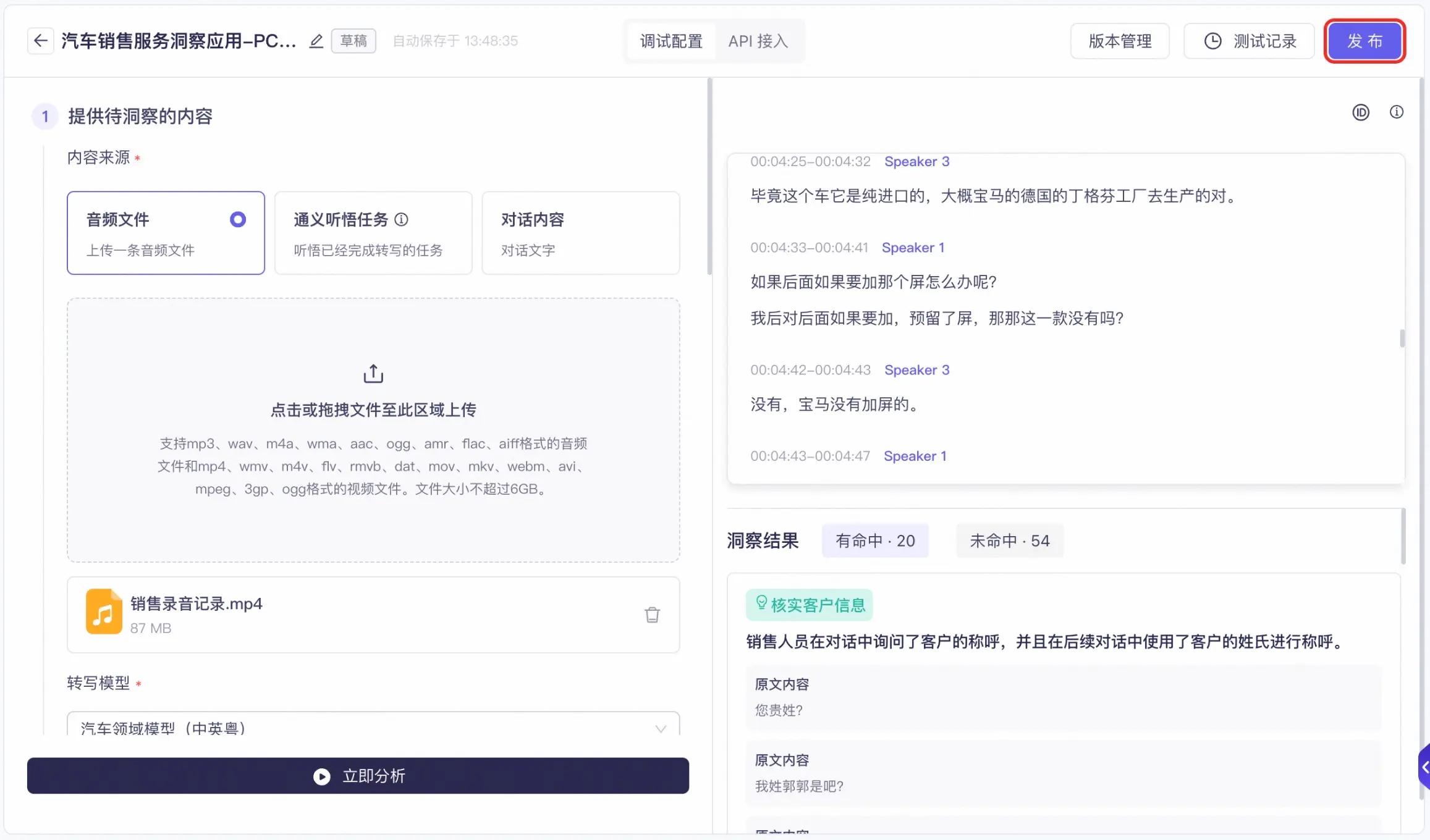This screenshot has height=840, width=1430.
Task: Click transcript scrollbar thumb
Action: tap(1402, 338)
